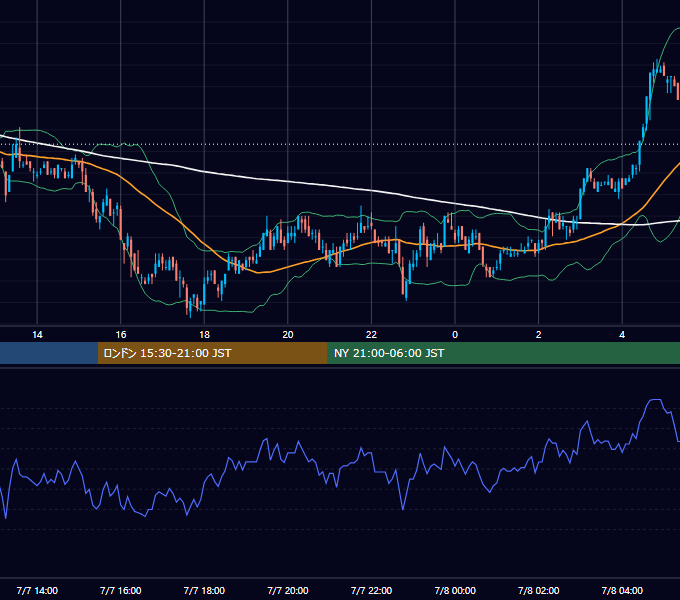The height and width of the screenshot is (600, 680).
Task: Click the 7/7 14:00 time label
Action: 37,591
